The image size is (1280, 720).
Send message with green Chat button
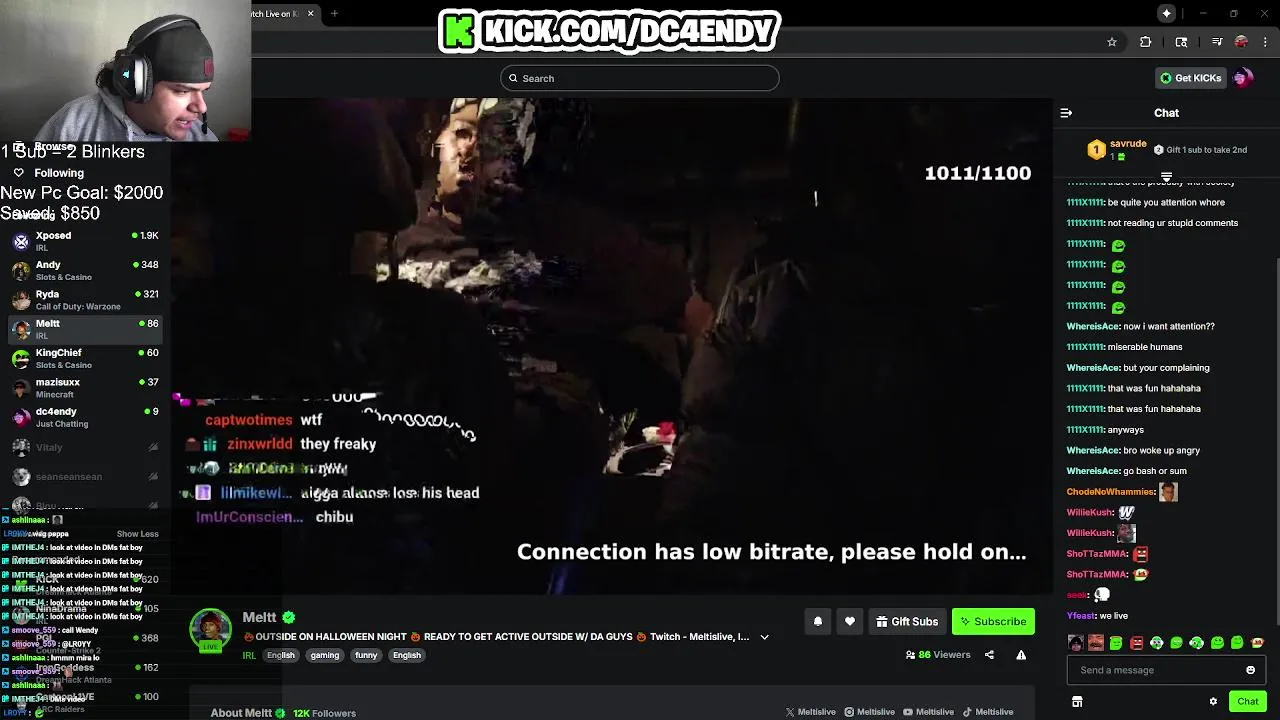click(1247, 702)
